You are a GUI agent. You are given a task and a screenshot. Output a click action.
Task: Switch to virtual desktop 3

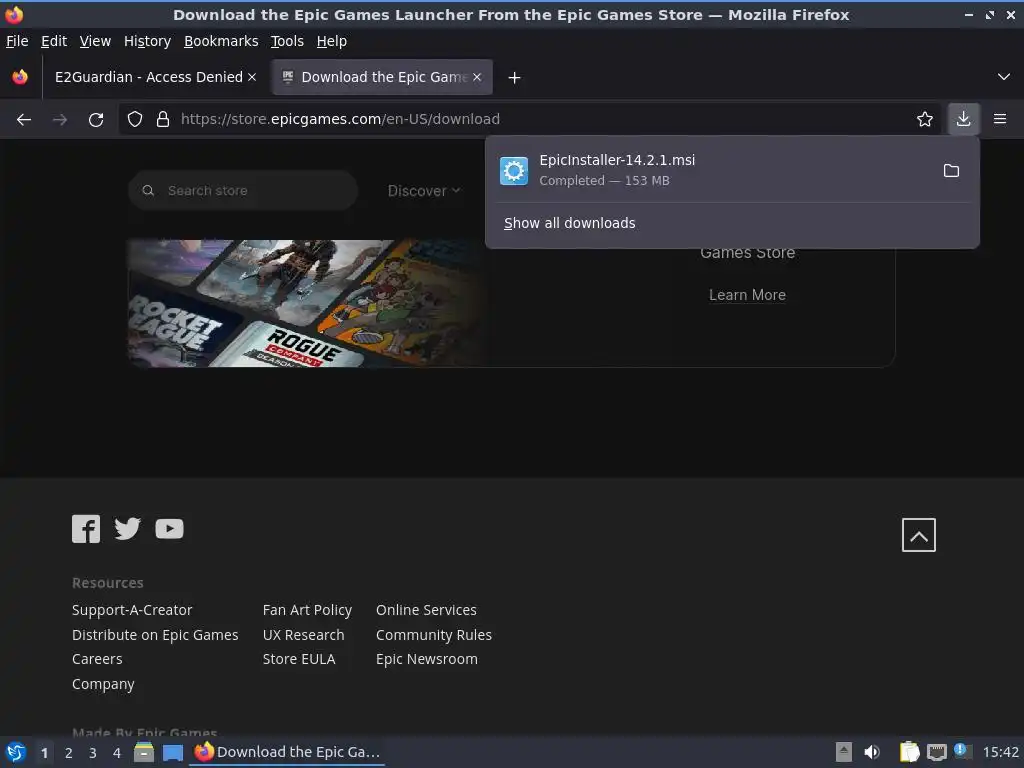93,753
